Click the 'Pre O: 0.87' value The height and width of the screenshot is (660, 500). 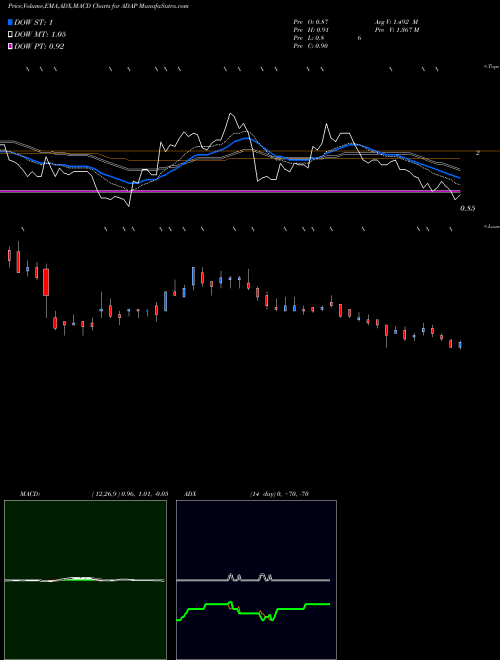click(x=311, y=22)
